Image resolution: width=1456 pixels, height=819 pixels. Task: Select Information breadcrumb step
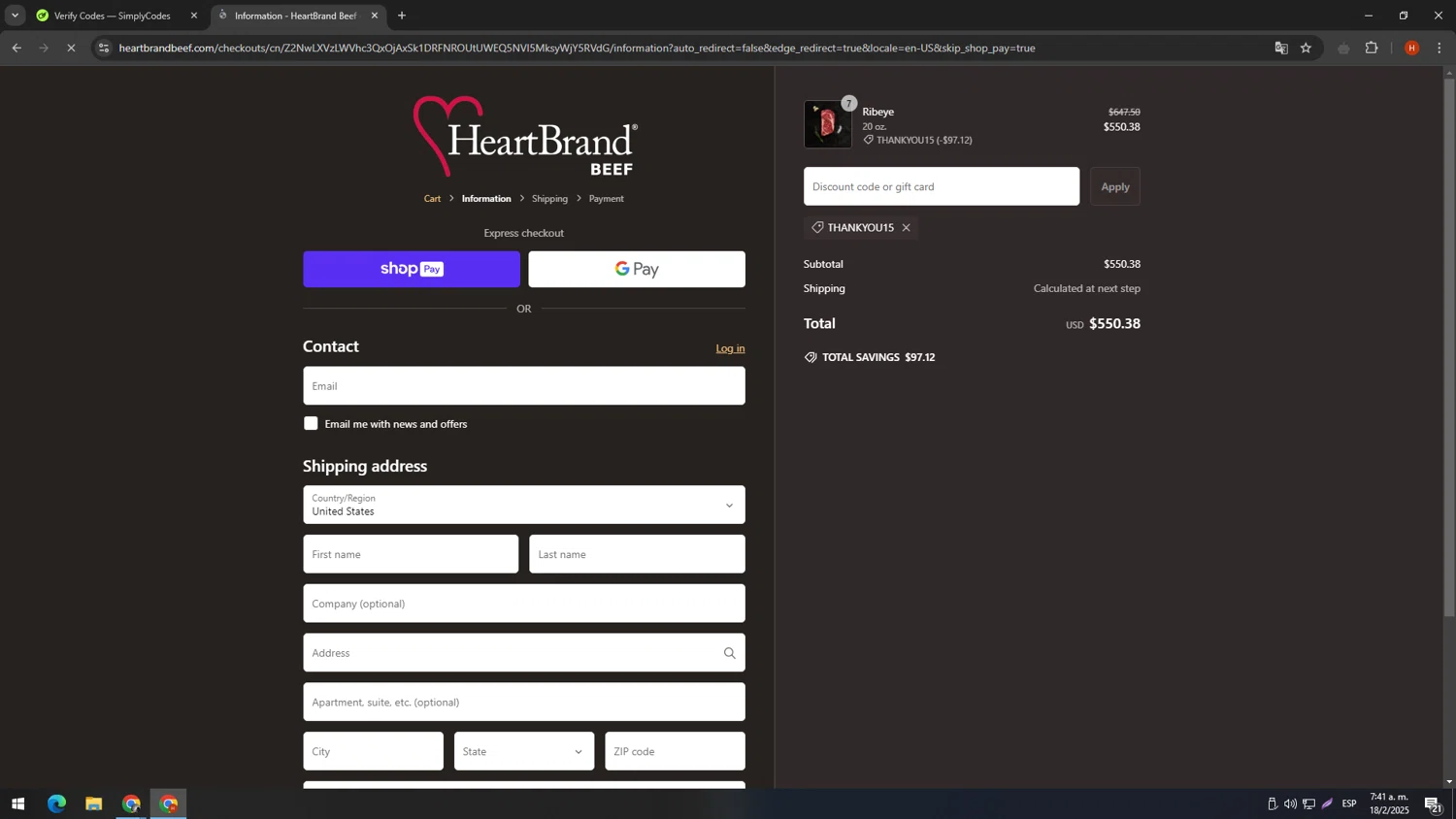pyautogui.click(x=486, y=199)
